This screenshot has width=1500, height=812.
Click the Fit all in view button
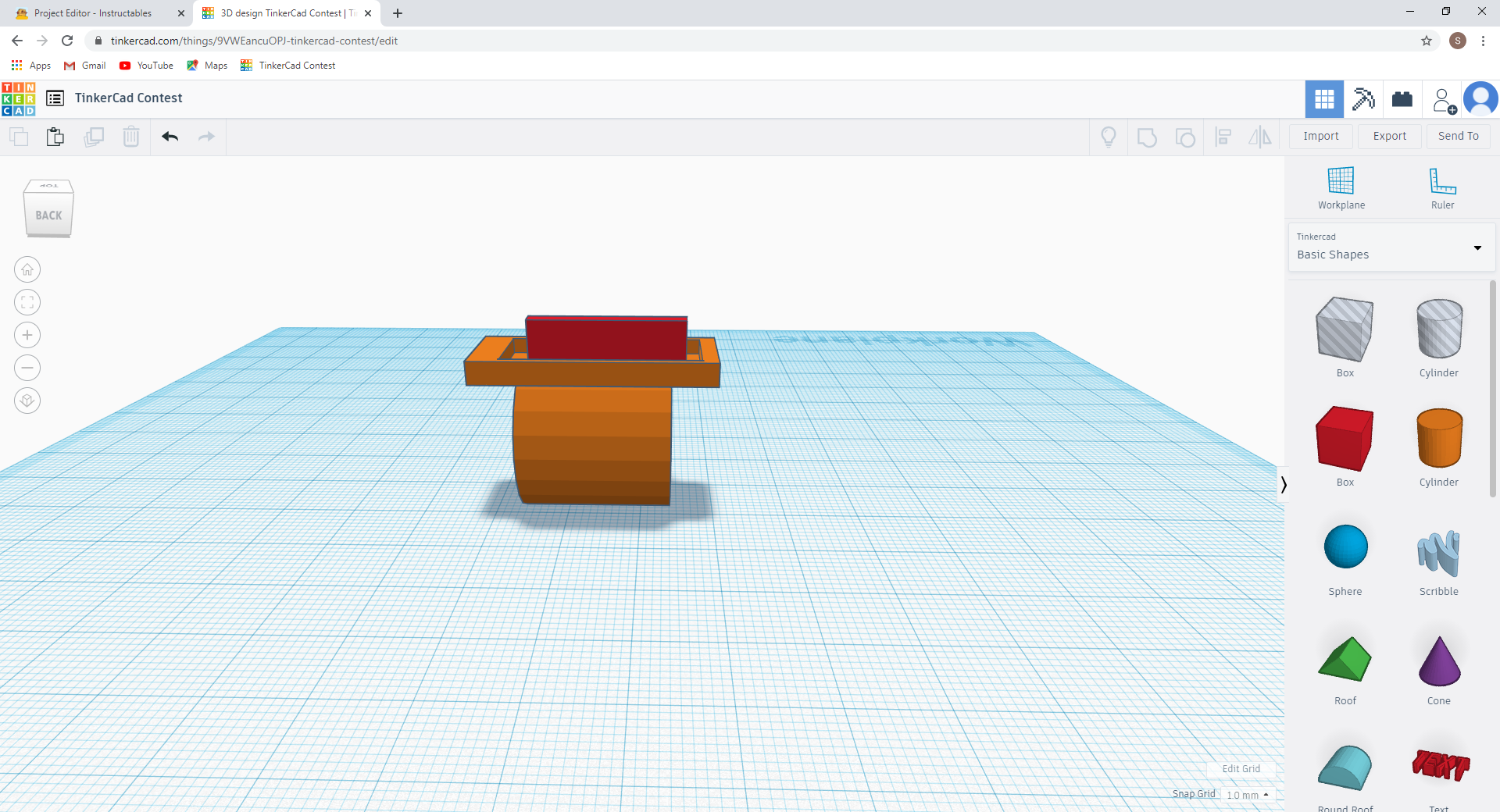(x=27, y=302)
